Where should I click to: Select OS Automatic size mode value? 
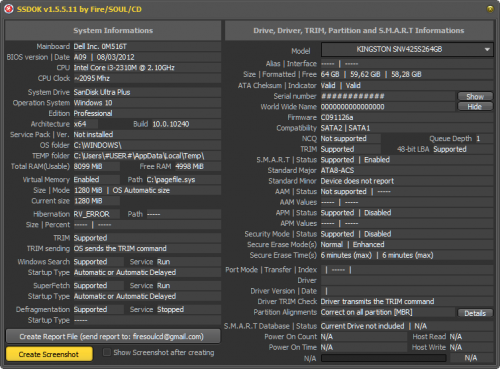(141, 190)
